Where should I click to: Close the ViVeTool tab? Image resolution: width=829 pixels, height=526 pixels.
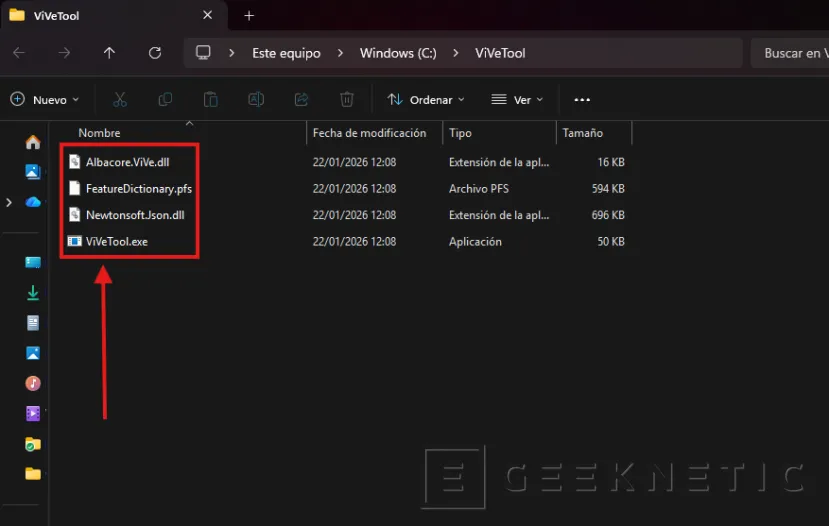pyautogui.click(x=208, y=15)
